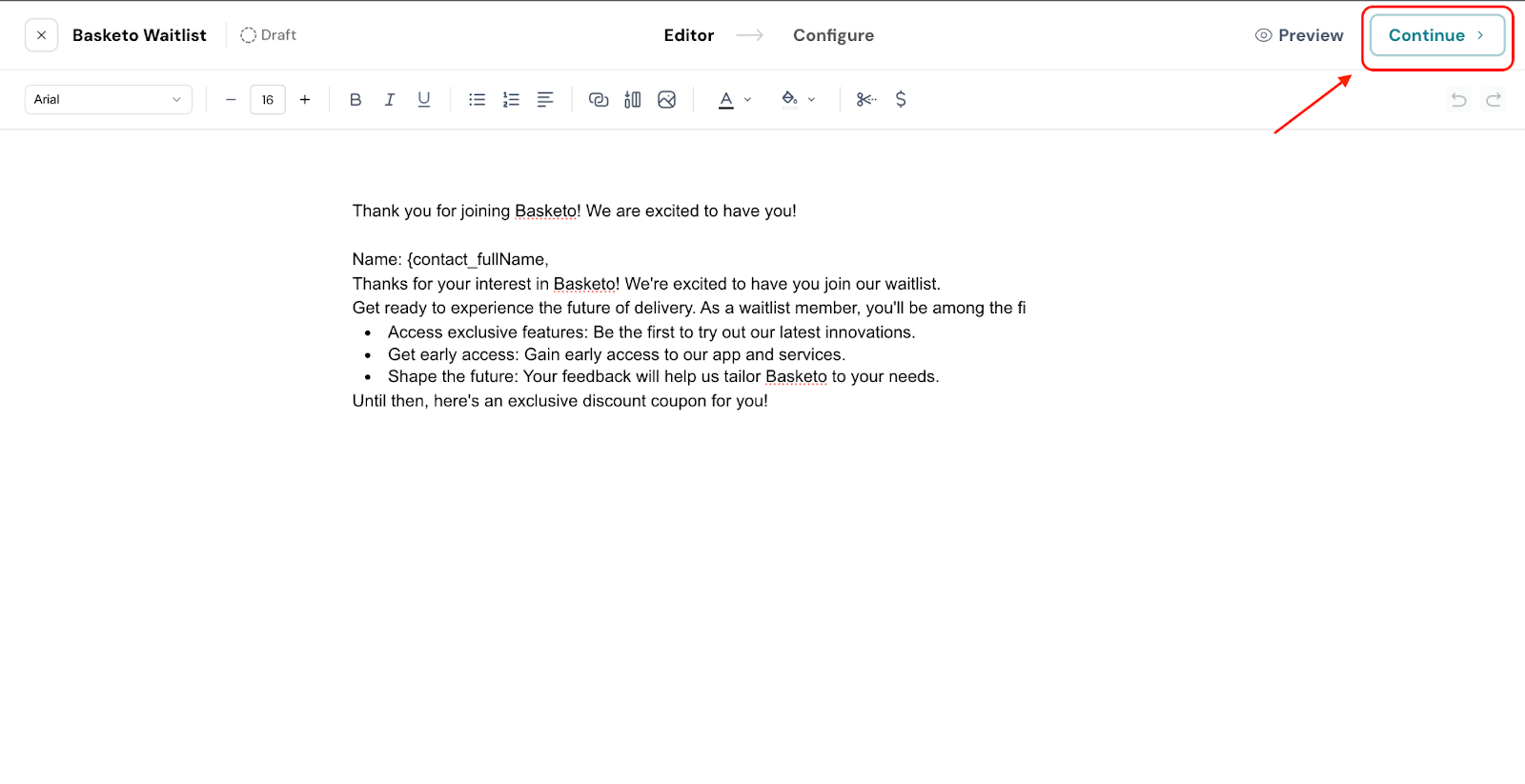Image resolution: width=1525 pixels, height=784 pixels.
Task: Open the Preview
Action: coord(1299,35)
